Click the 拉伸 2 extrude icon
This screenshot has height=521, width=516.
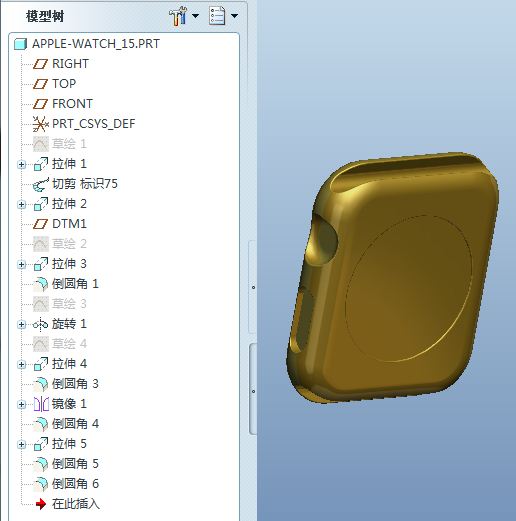[41, 204]
